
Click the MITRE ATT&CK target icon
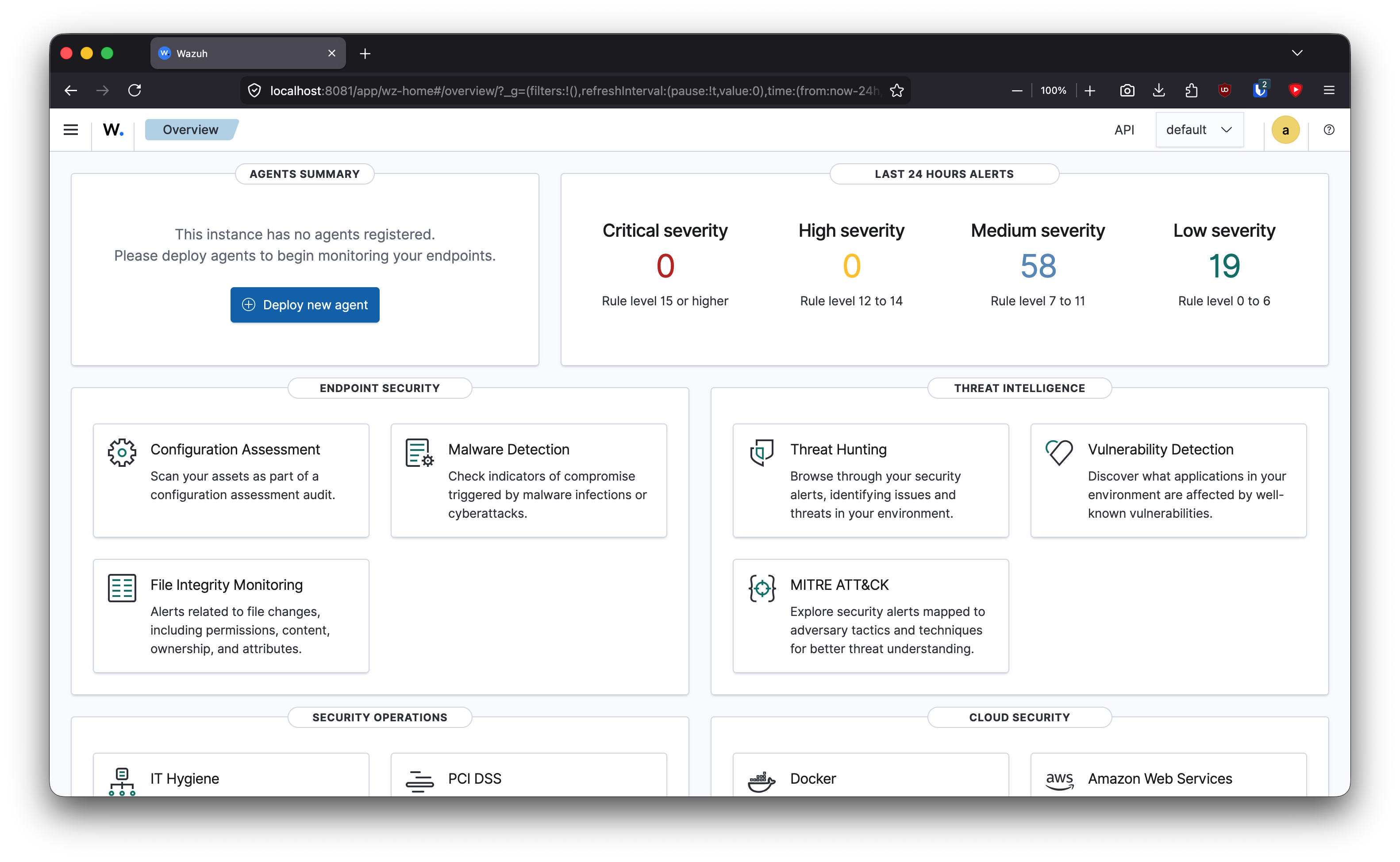762,588
